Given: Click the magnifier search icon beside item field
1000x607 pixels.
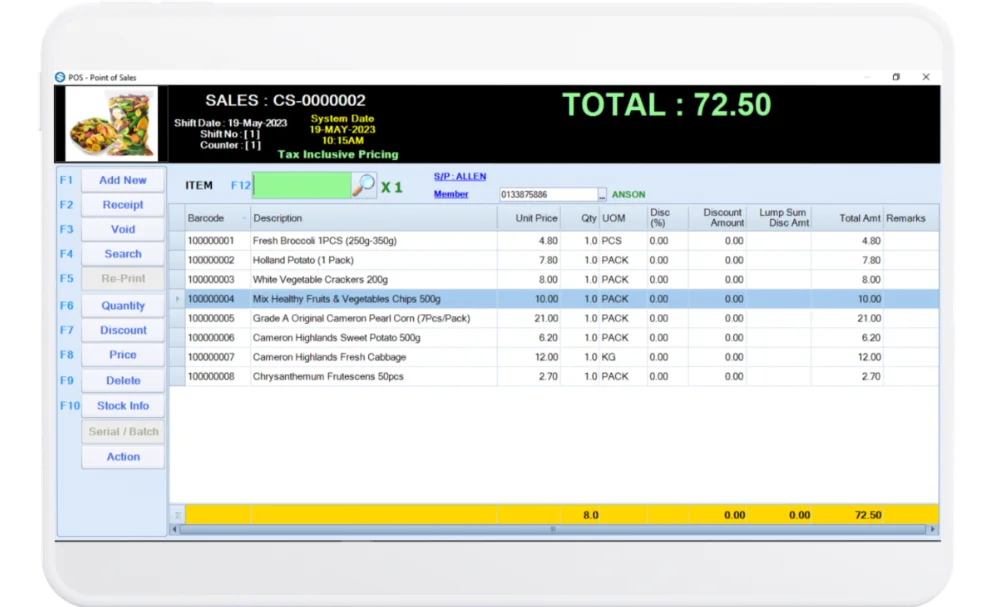Looking at the screenshot, I should 365,185.
